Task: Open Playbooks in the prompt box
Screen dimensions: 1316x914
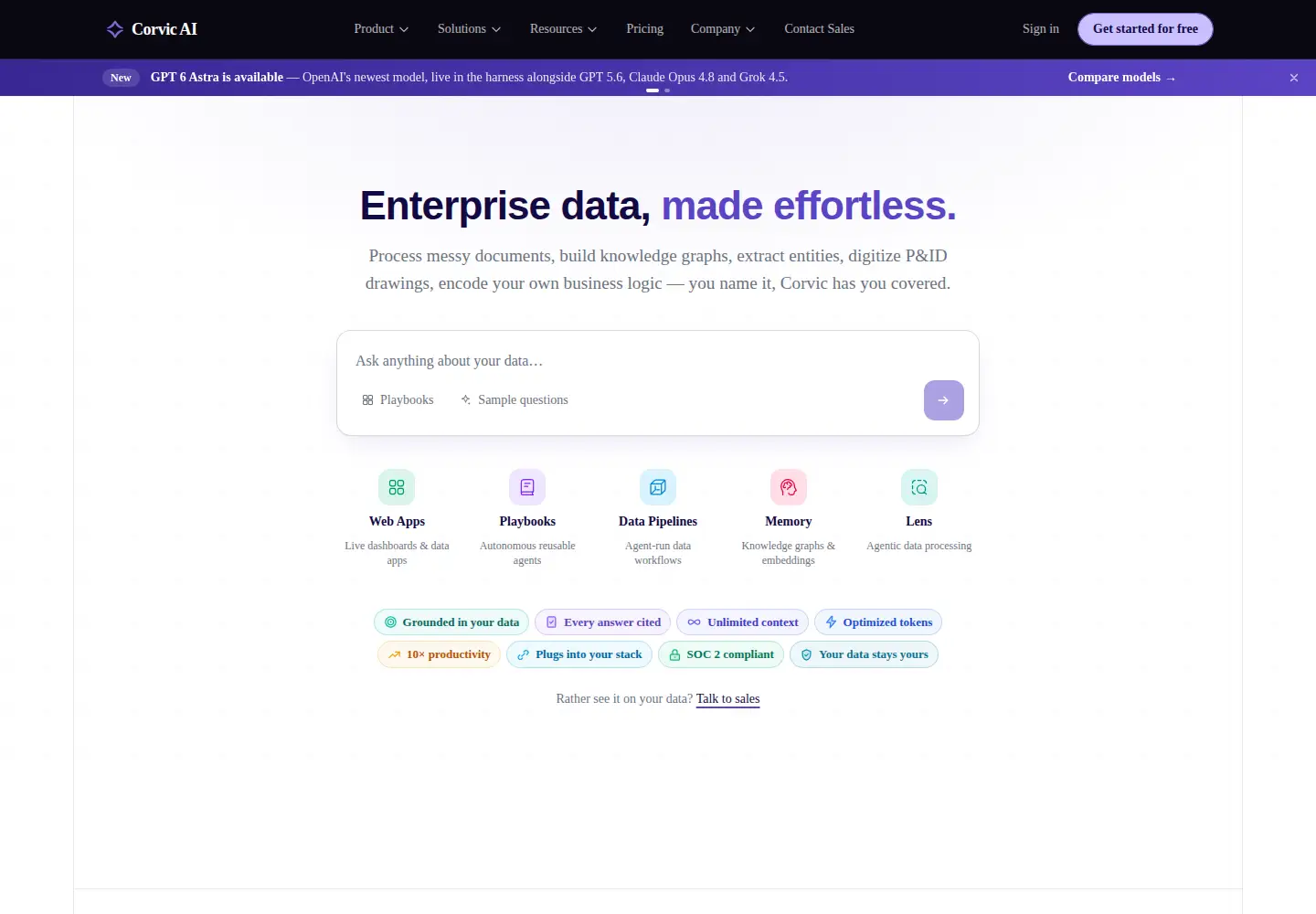Action: coord(398,400)
